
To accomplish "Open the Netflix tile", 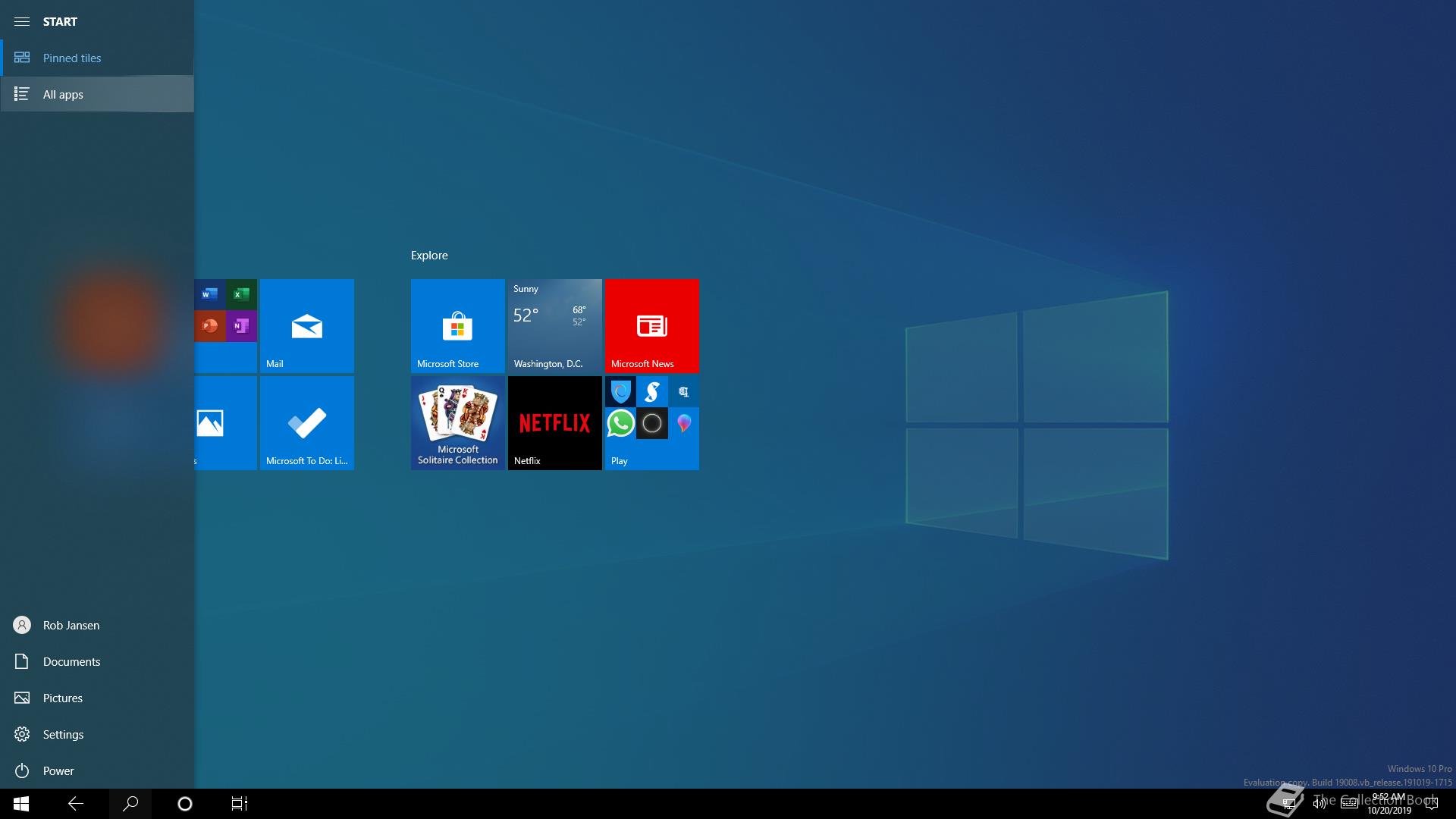I will coord(554,422).
